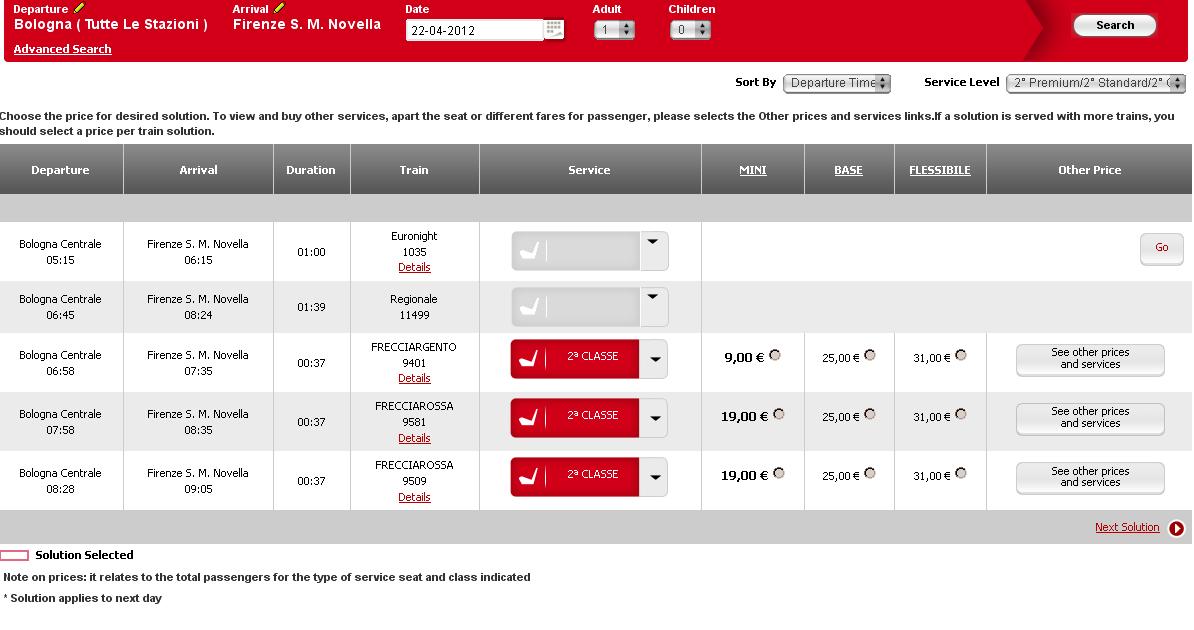Click the 2ª CLASSE label for train 9401
Screen dimensions: 1194x630
(x=592, y=356)
